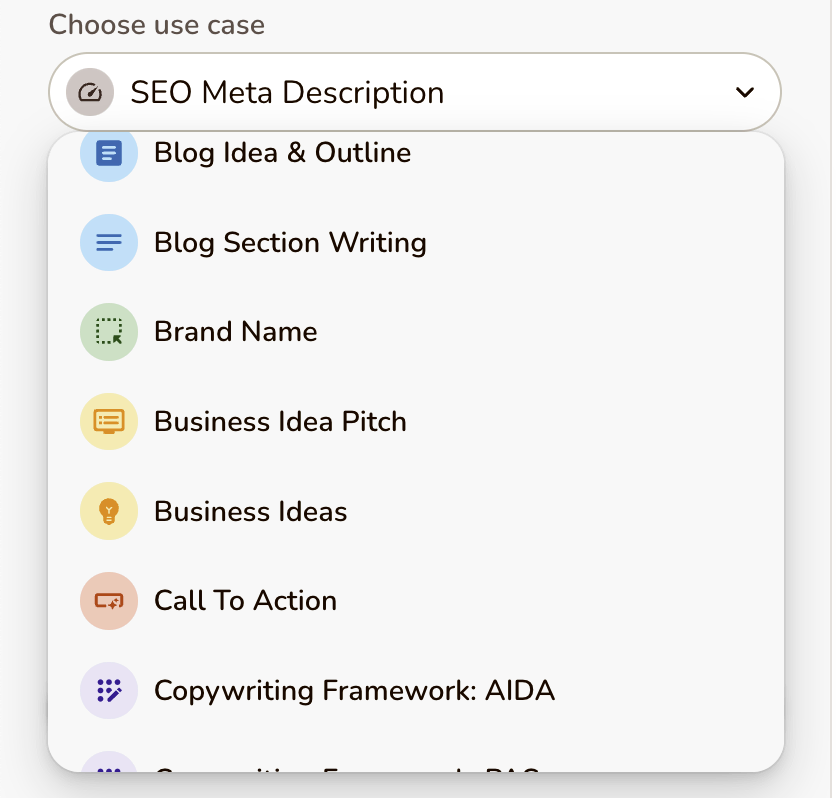Click the Blog Section Writing lines icon

pyautogui.click(x=108, y=243)
